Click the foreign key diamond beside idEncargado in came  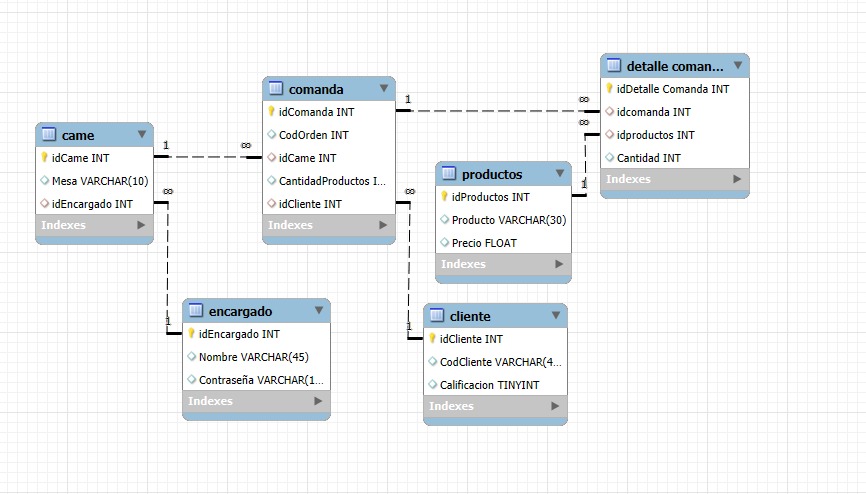click(44, 204)
